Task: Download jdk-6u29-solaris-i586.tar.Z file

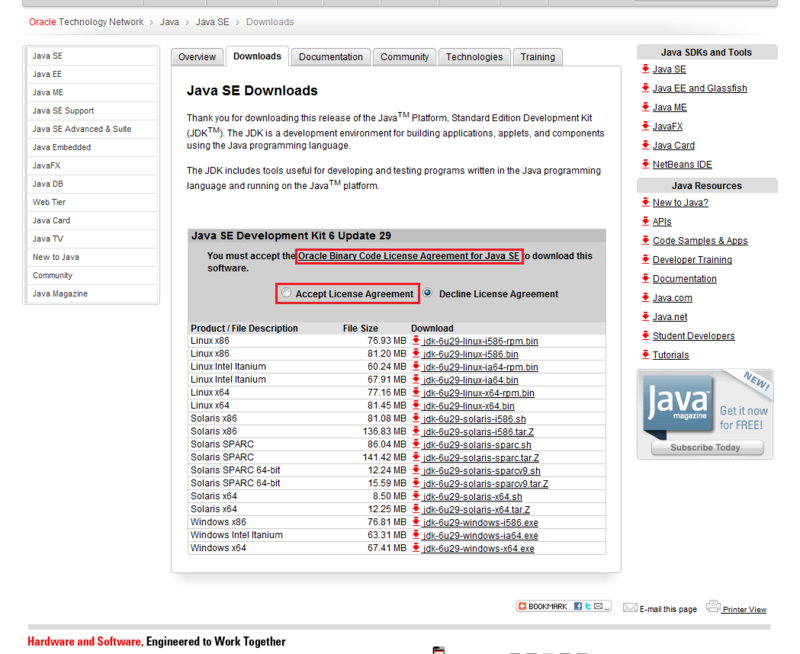Action: (x=478, y=432)
